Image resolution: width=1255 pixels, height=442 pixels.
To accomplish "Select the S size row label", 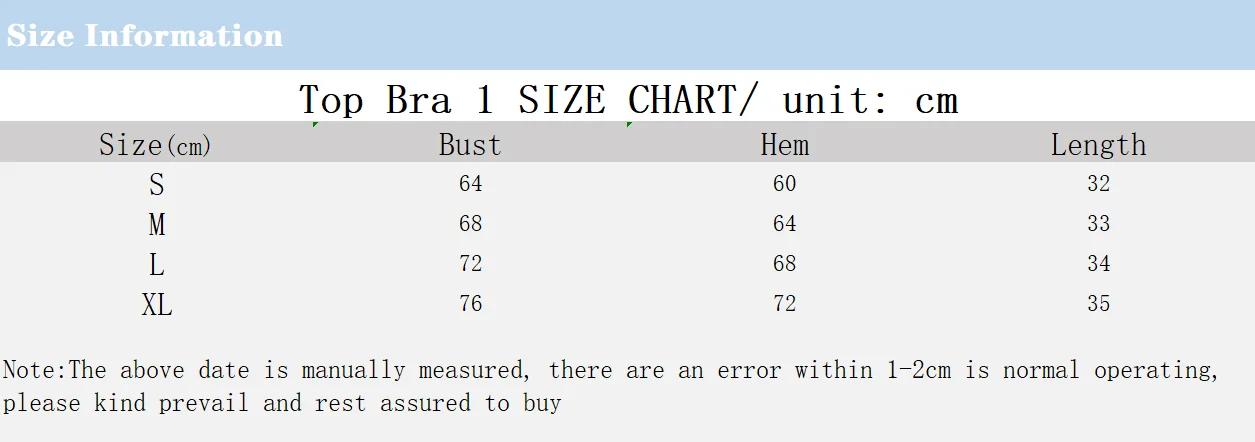I will (157, 185).
